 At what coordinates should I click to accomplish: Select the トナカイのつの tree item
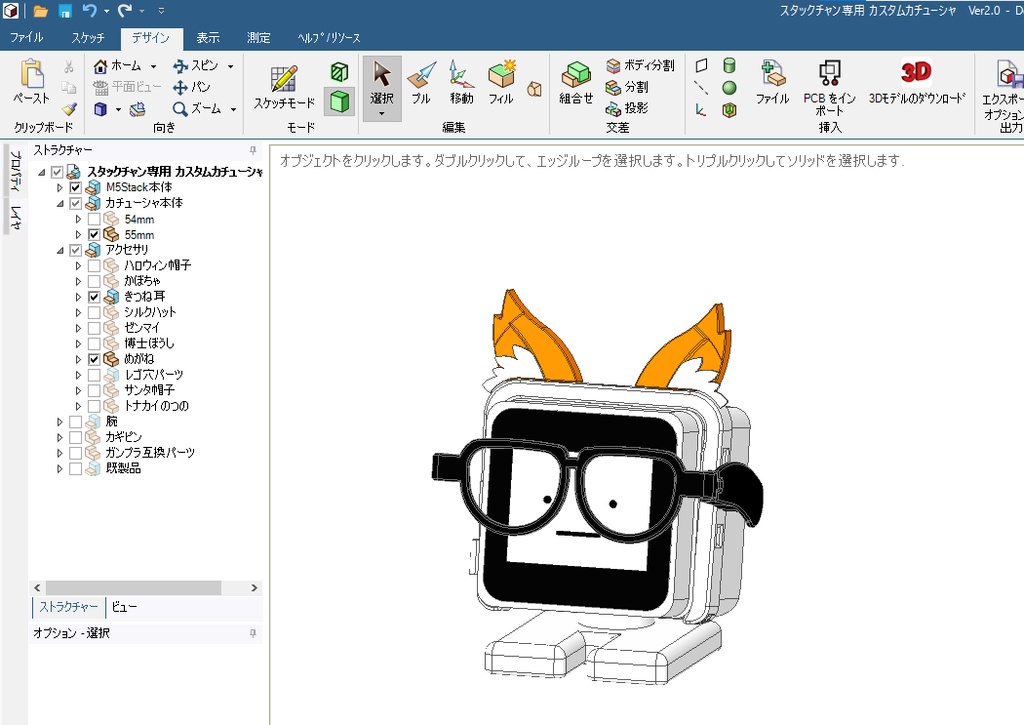tap(156, 406)
